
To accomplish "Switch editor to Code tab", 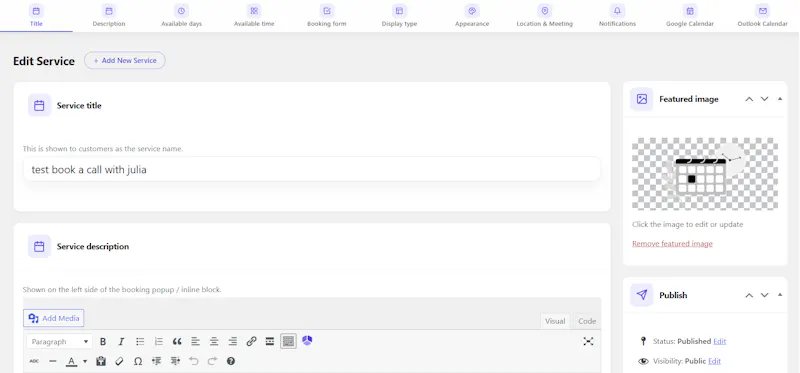I will [587, 321].
